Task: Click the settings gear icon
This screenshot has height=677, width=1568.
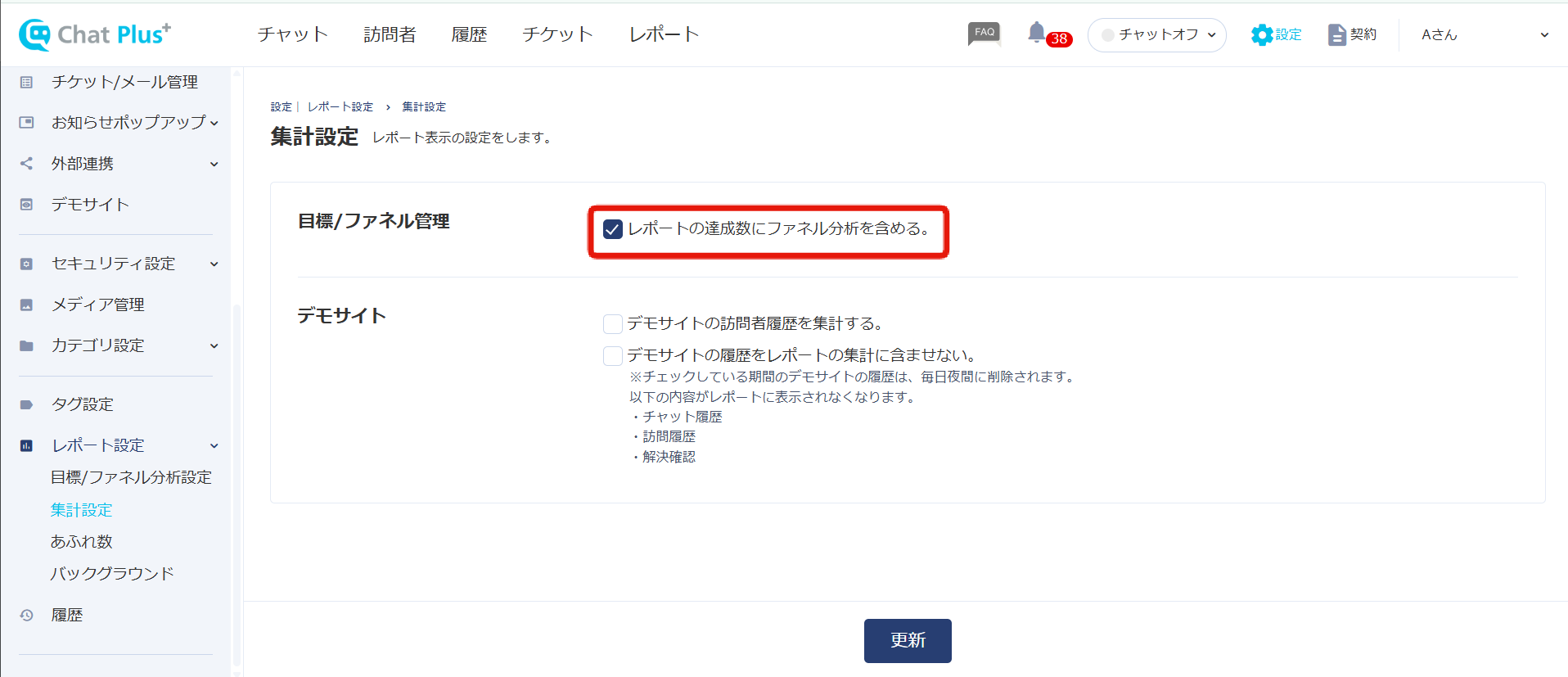Action: [1262, 34]
